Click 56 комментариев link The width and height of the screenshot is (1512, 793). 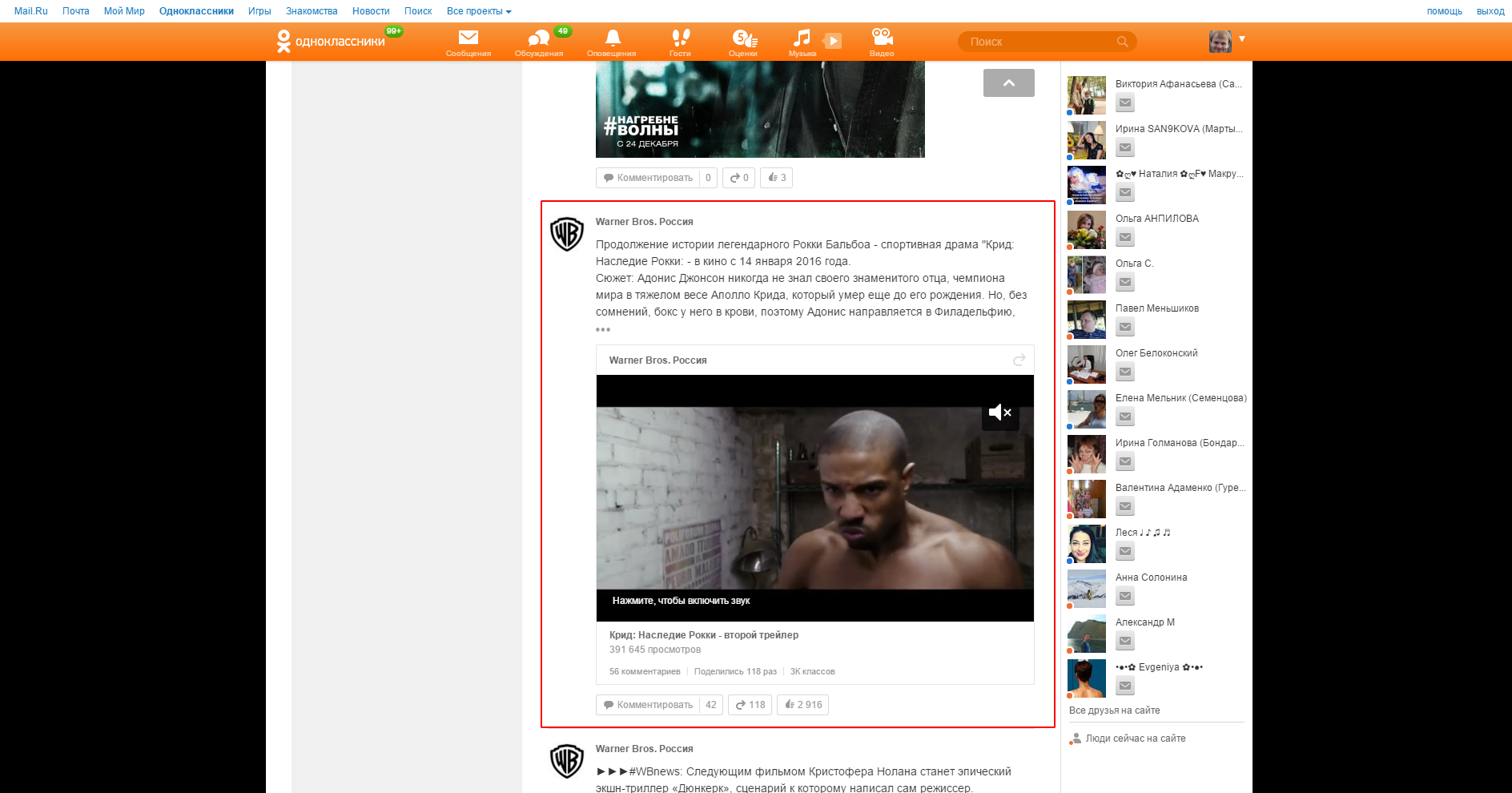645,672
